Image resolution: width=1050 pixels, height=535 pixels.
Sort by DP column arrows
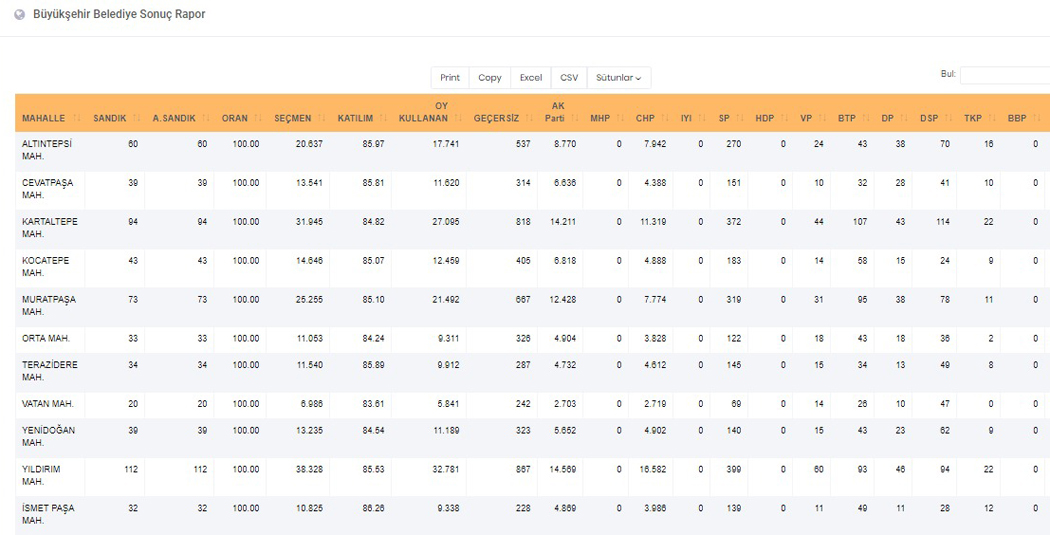click(904, 118)
